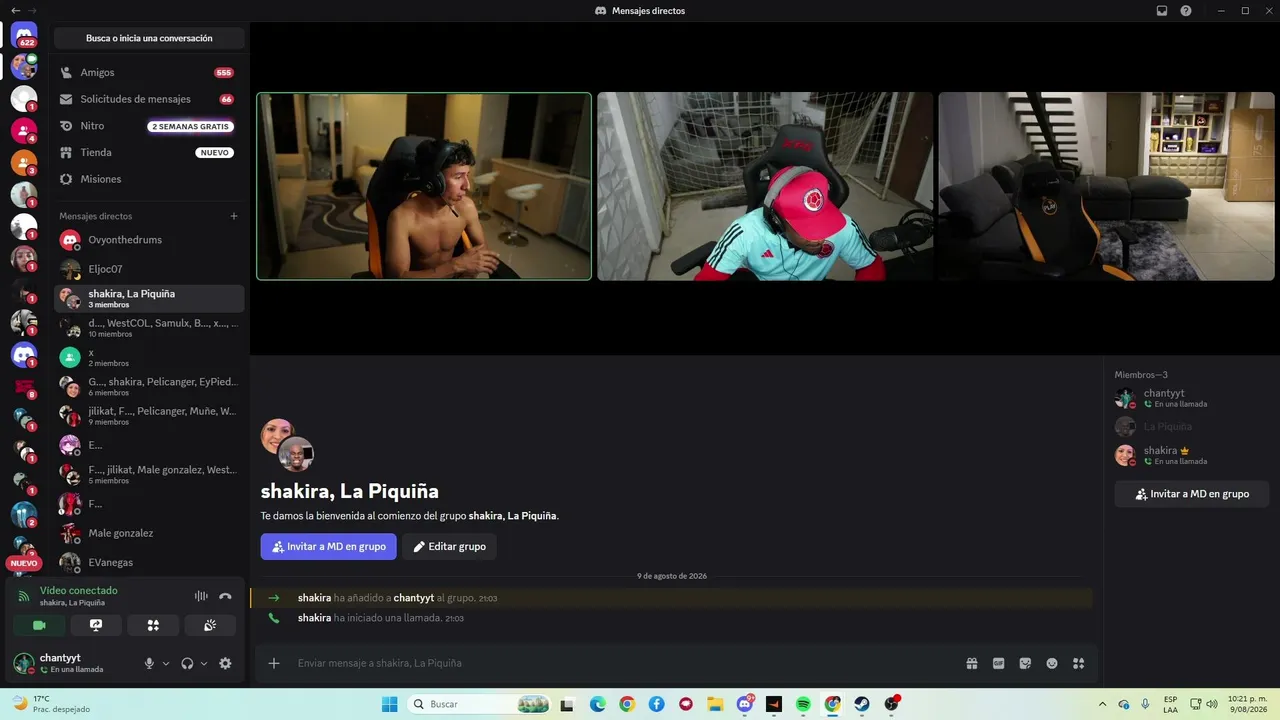
Task: Open Tienda page
Action: [149, 152]
